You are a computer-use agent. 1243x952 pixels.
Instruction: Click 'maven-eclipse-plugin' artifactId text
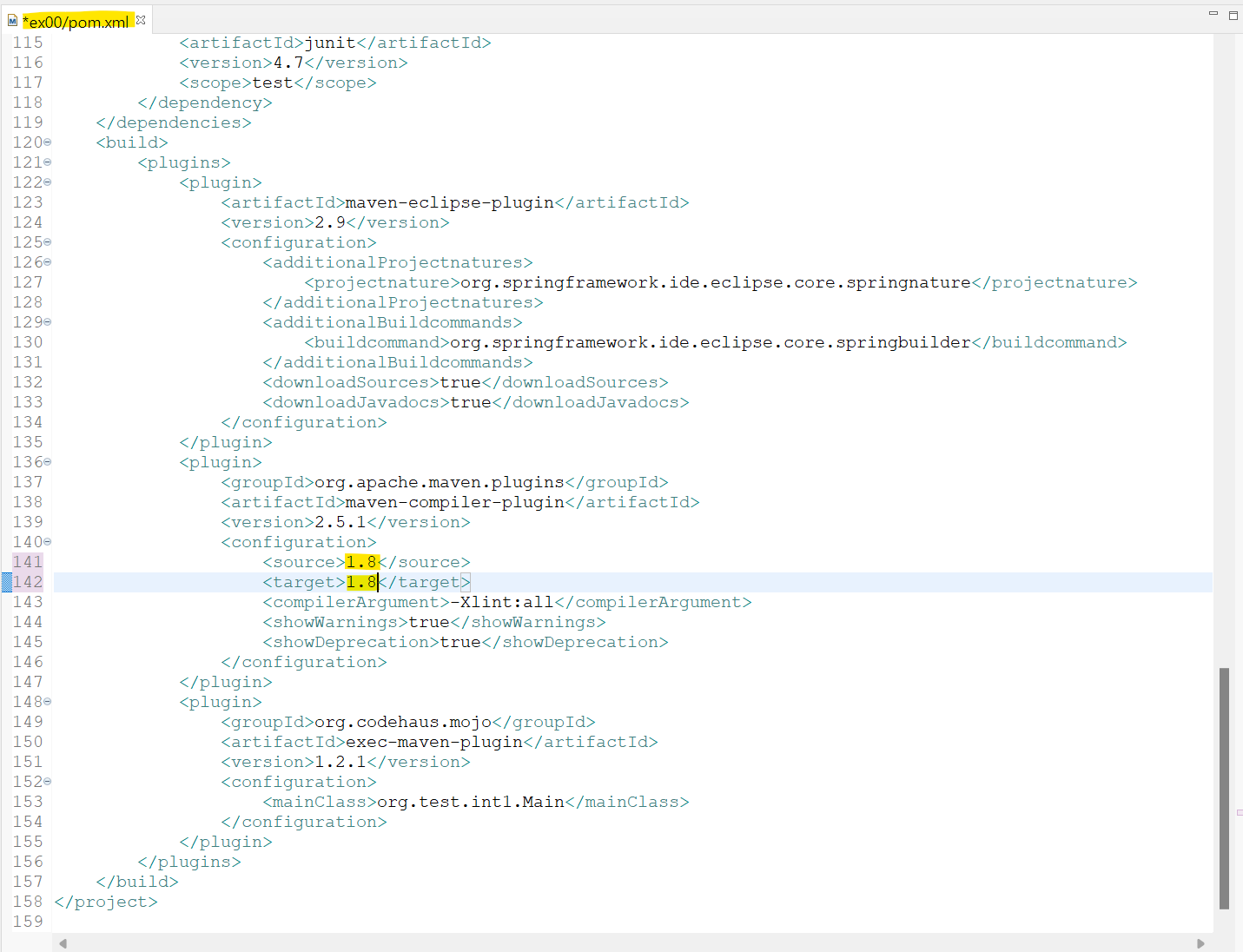[x=450, y=202]
